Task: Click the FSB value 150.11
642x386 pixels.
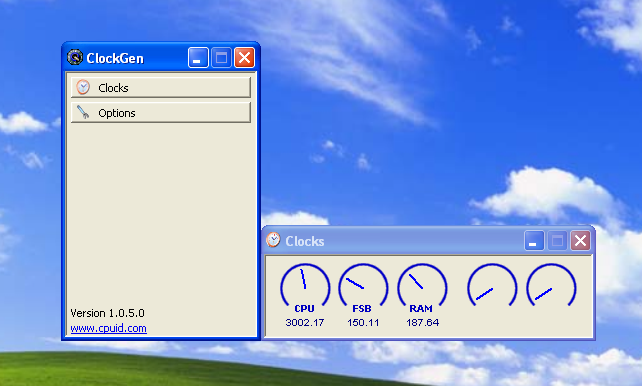Action: click(363, 323)
